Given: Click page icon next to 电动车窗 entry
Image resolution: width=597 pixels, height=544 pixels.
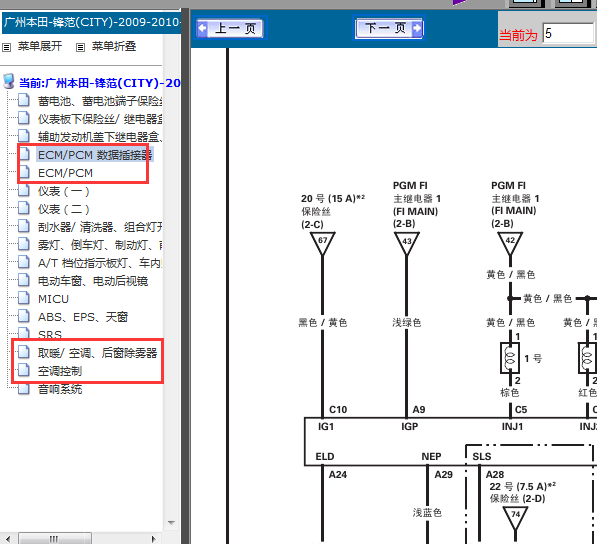Looking at the screenshot, I should pos(24,280).
